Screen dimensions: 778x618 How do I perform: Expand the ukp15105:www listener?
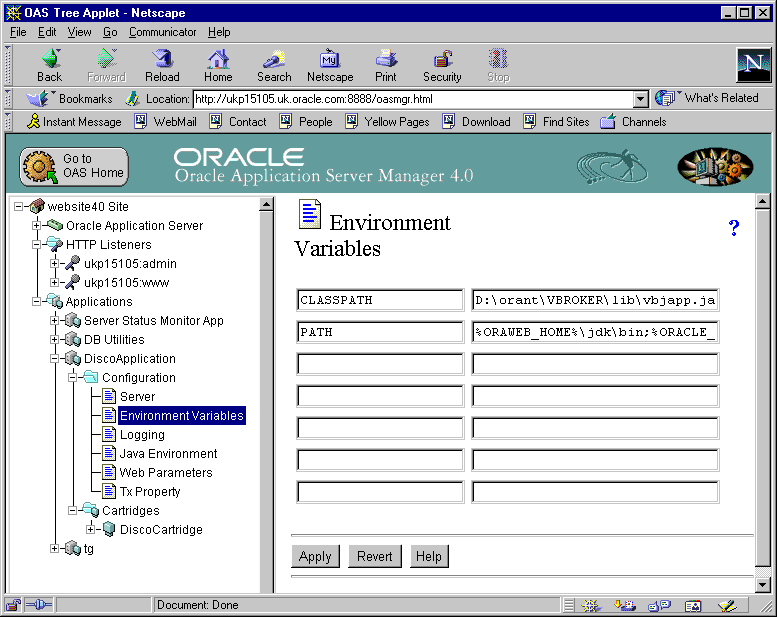55,283
